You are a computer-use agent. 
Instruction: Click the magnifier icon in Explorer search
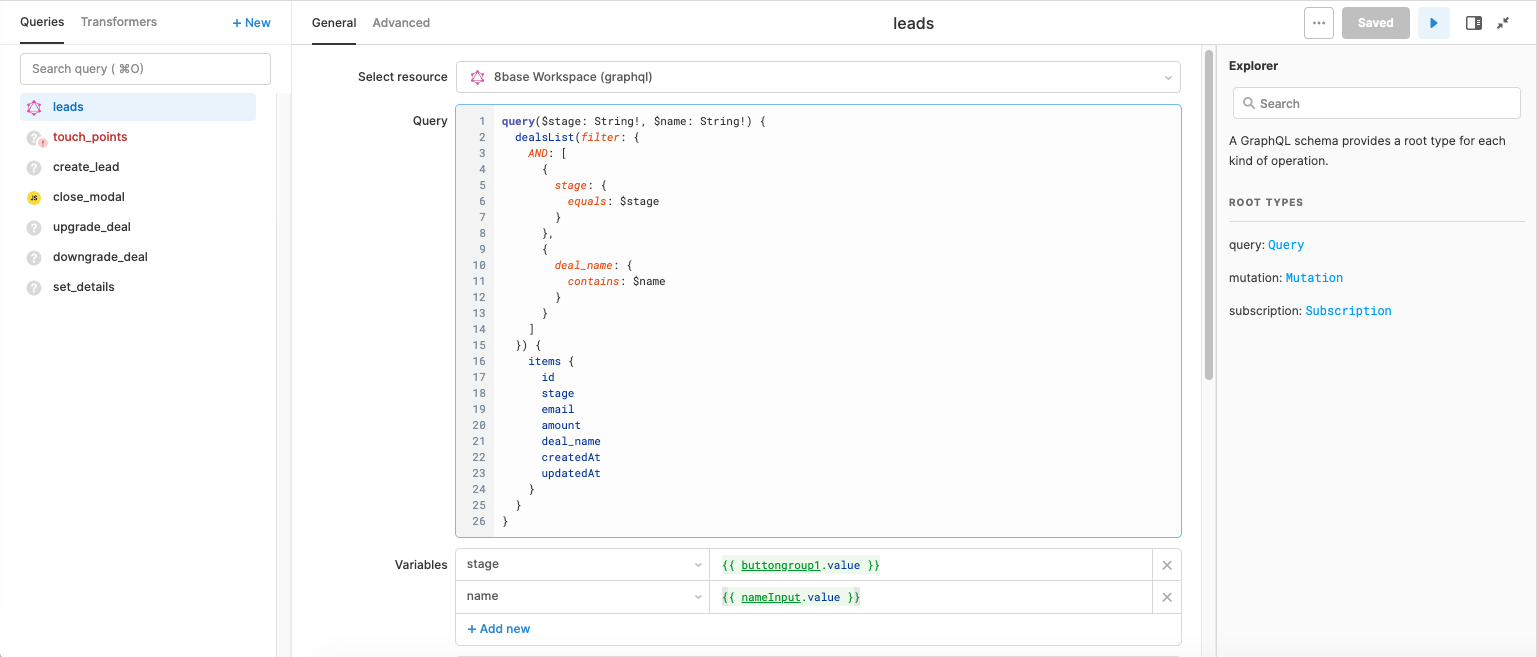click(1249, 103)
